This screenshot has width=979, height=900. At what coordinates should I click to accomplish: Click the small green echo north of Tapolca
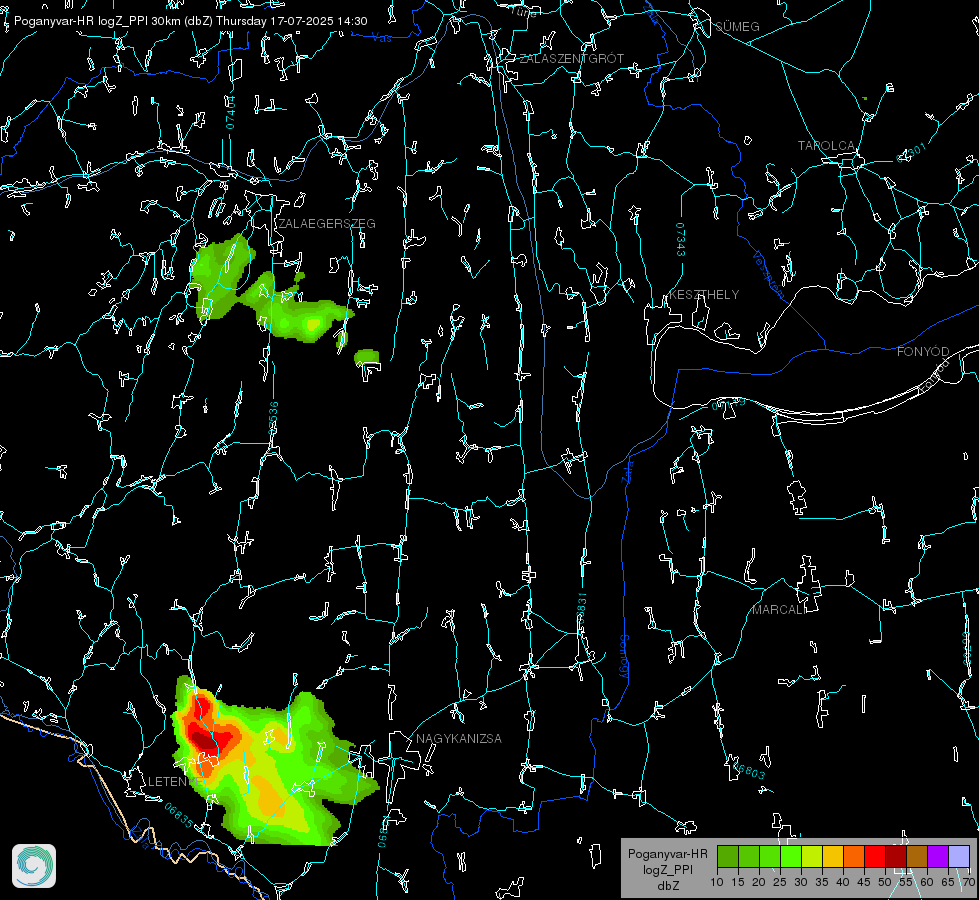[865, 98]
